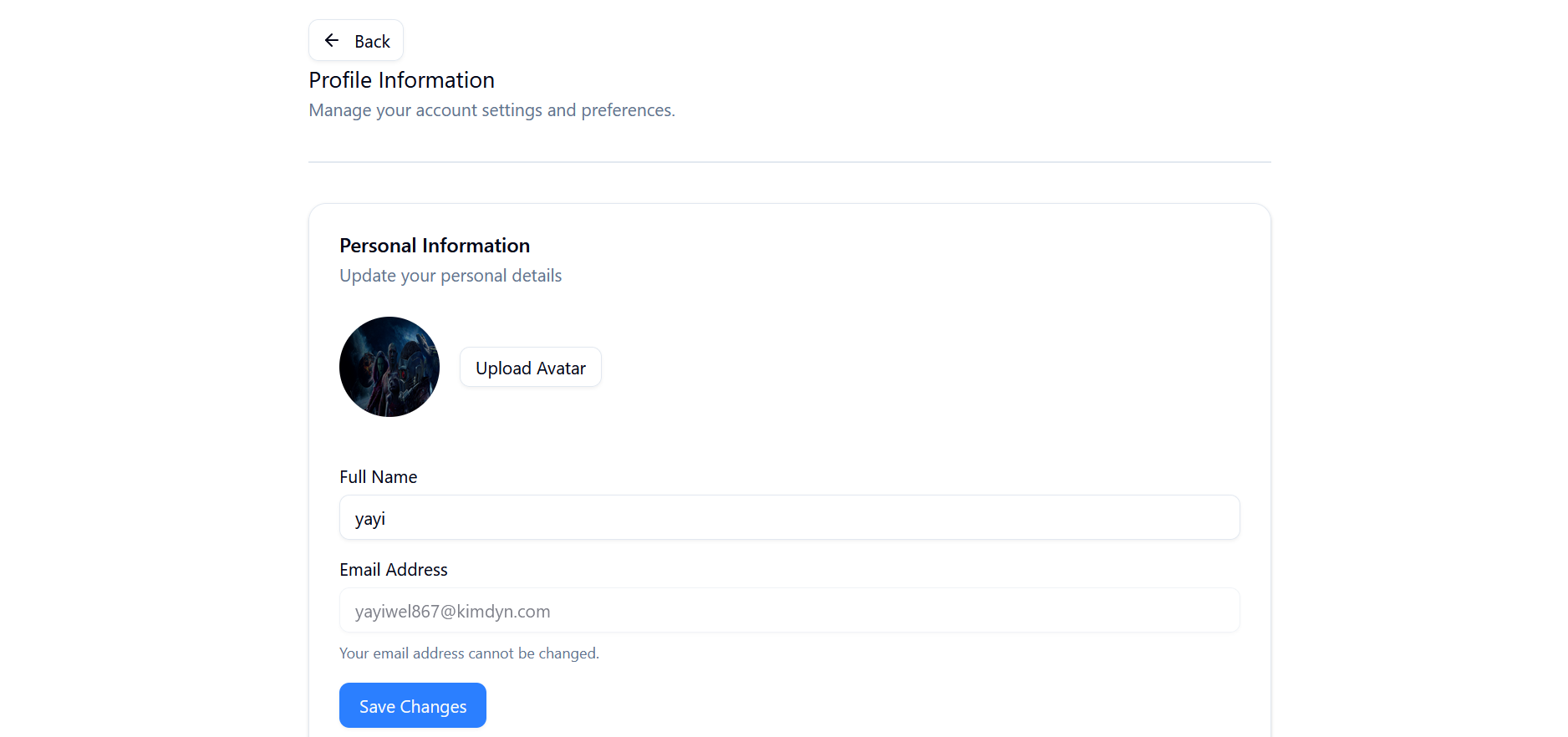Click the 'email address cannot be changed' note
Viewport: 1568px width, 737px height.
pyautogui.click(x=470, y=653)
